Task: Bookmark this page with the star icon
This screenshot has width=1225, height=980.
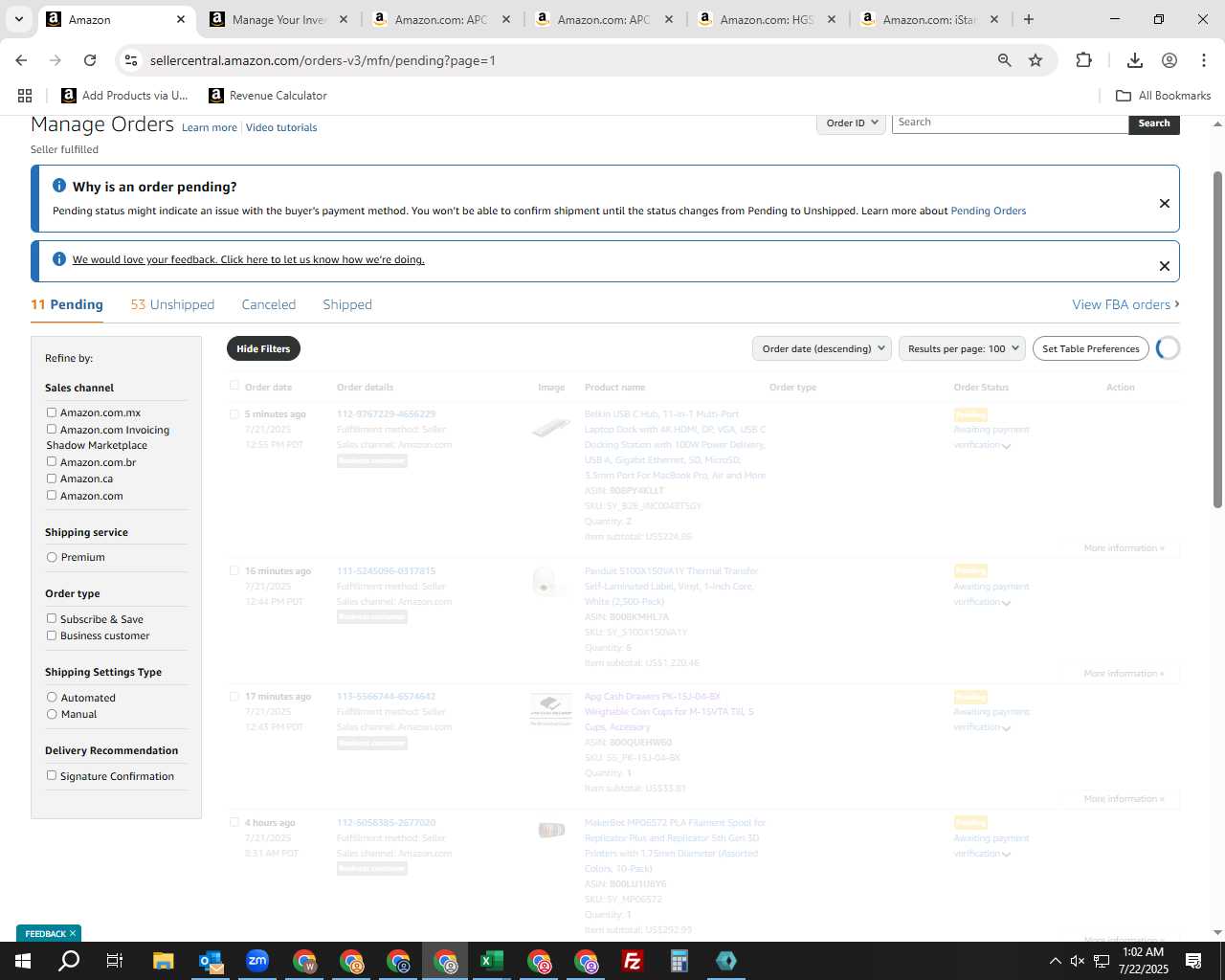Action: pyautogui.click(x=1036, y=60)
